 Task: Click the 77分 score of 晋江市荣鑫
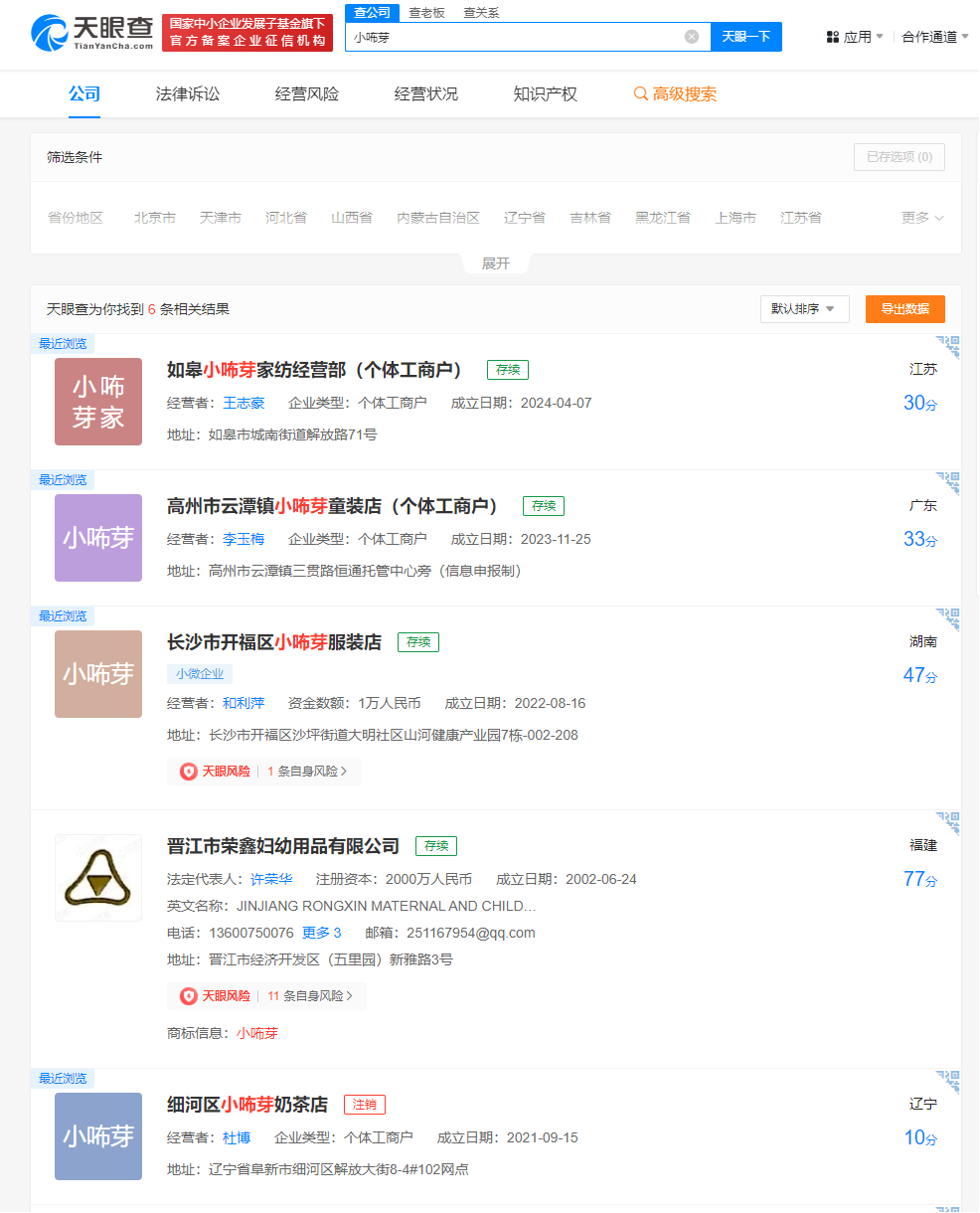click(x=920, y=879)
